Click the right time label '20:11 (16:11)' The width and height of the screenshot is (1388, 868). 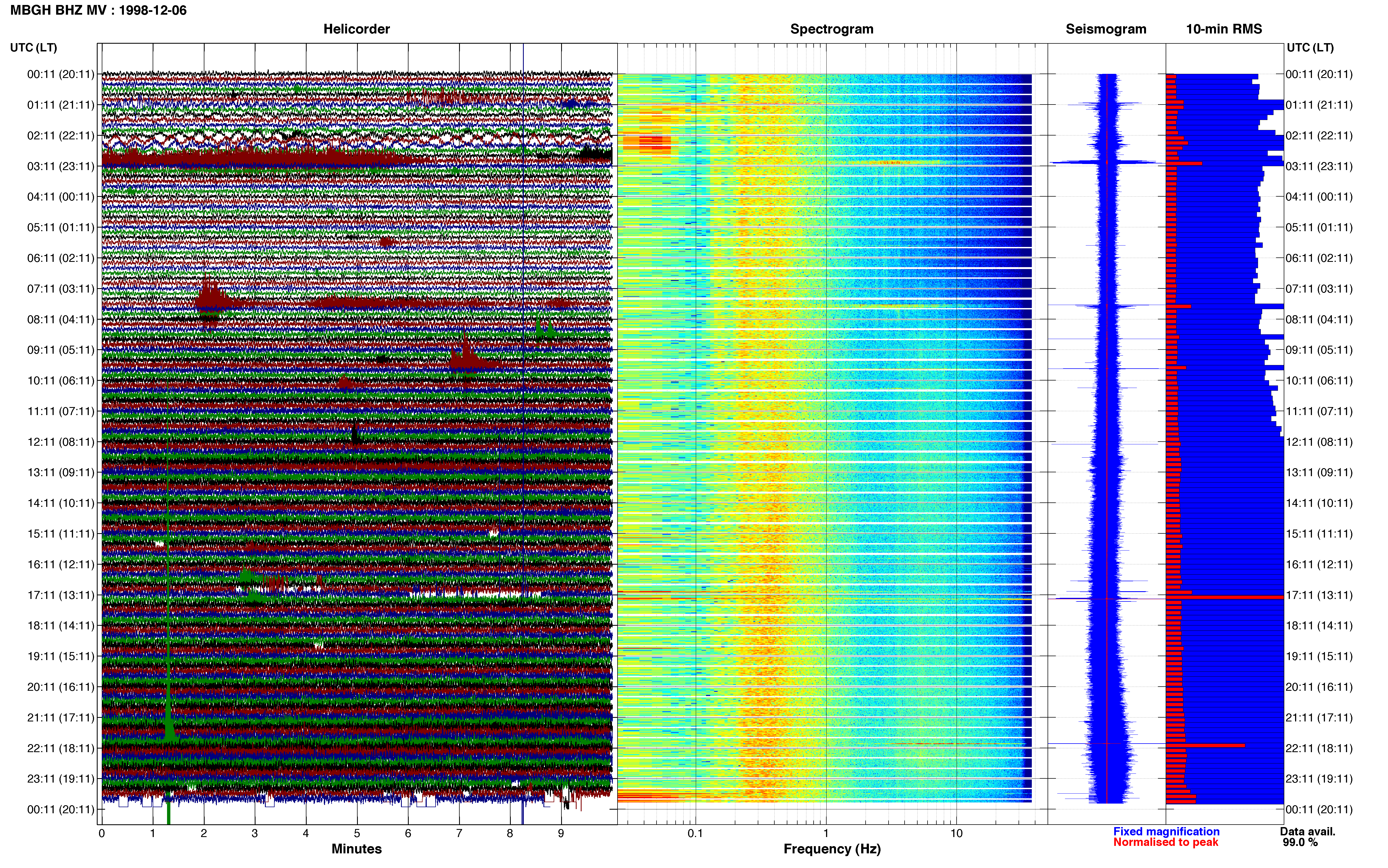point(1319,687)
